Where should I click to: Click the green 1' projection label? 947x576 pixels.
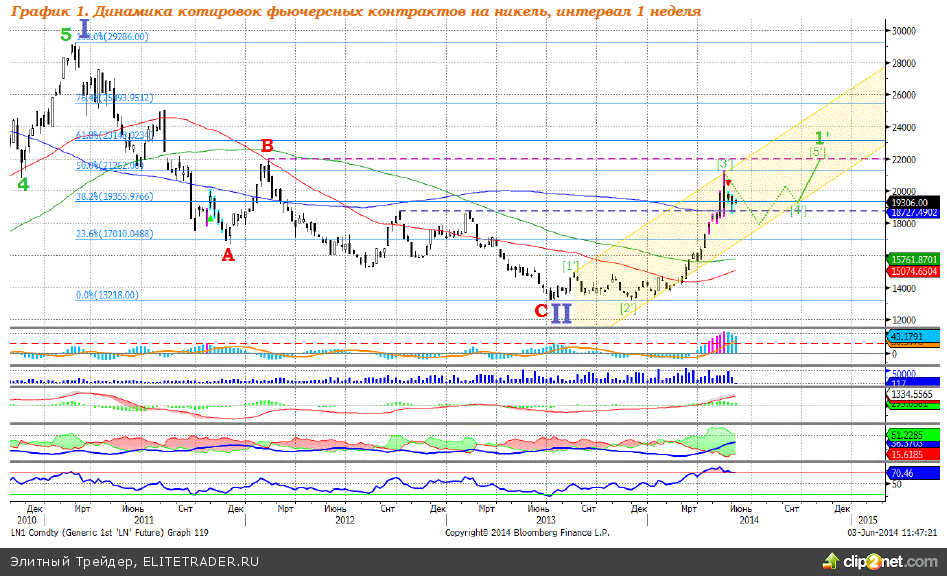[822, 137]
